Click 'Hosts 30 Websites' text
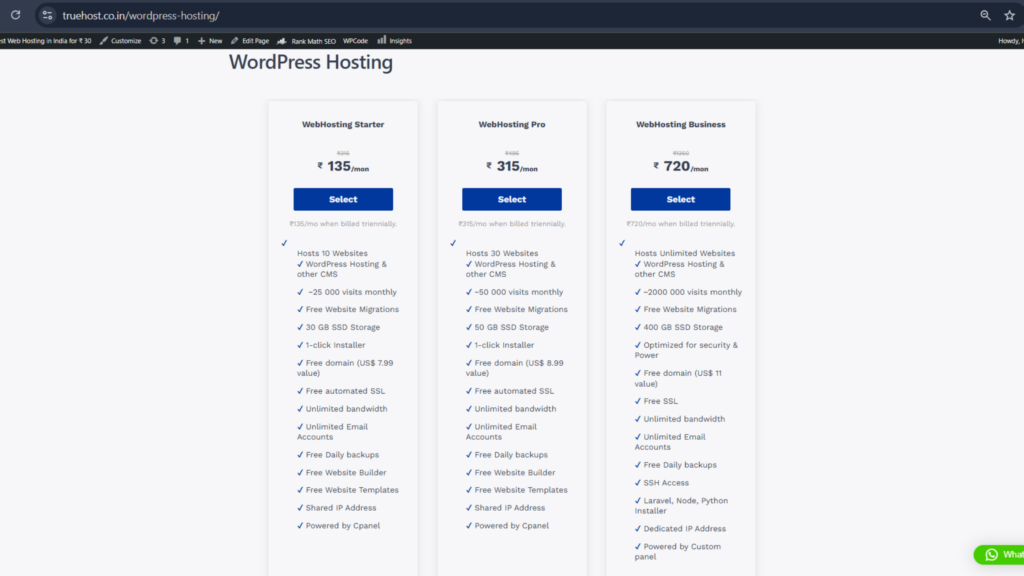 click(502, 253)
